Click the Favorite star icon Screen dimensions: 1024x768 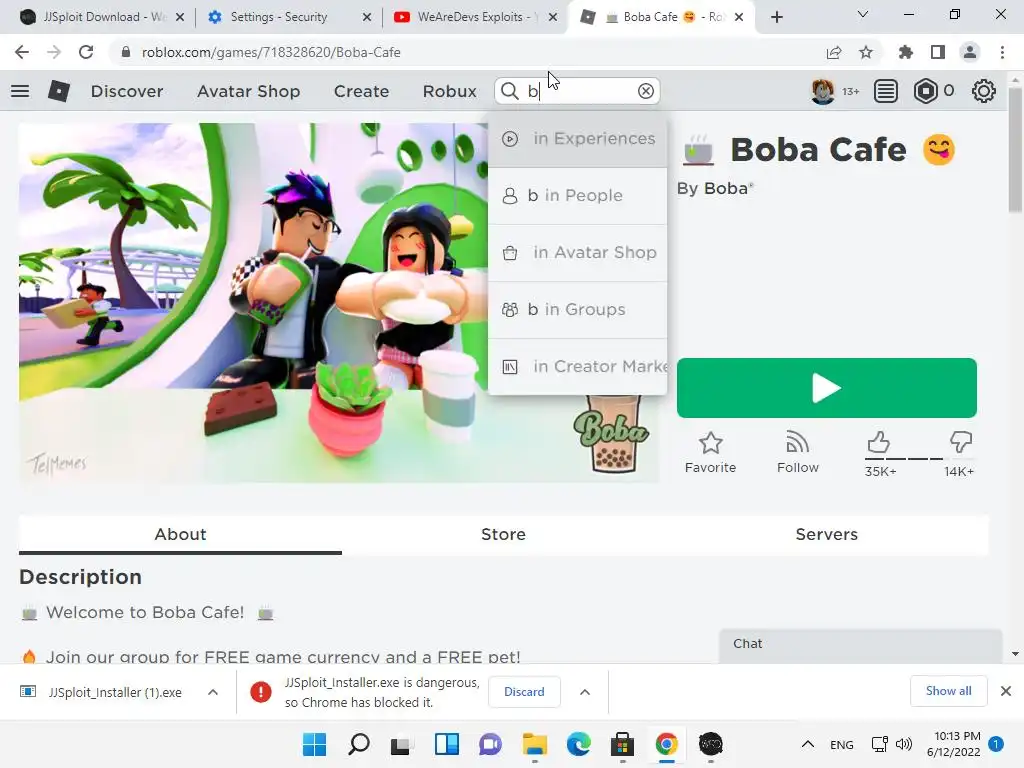(x=711, y=443)
